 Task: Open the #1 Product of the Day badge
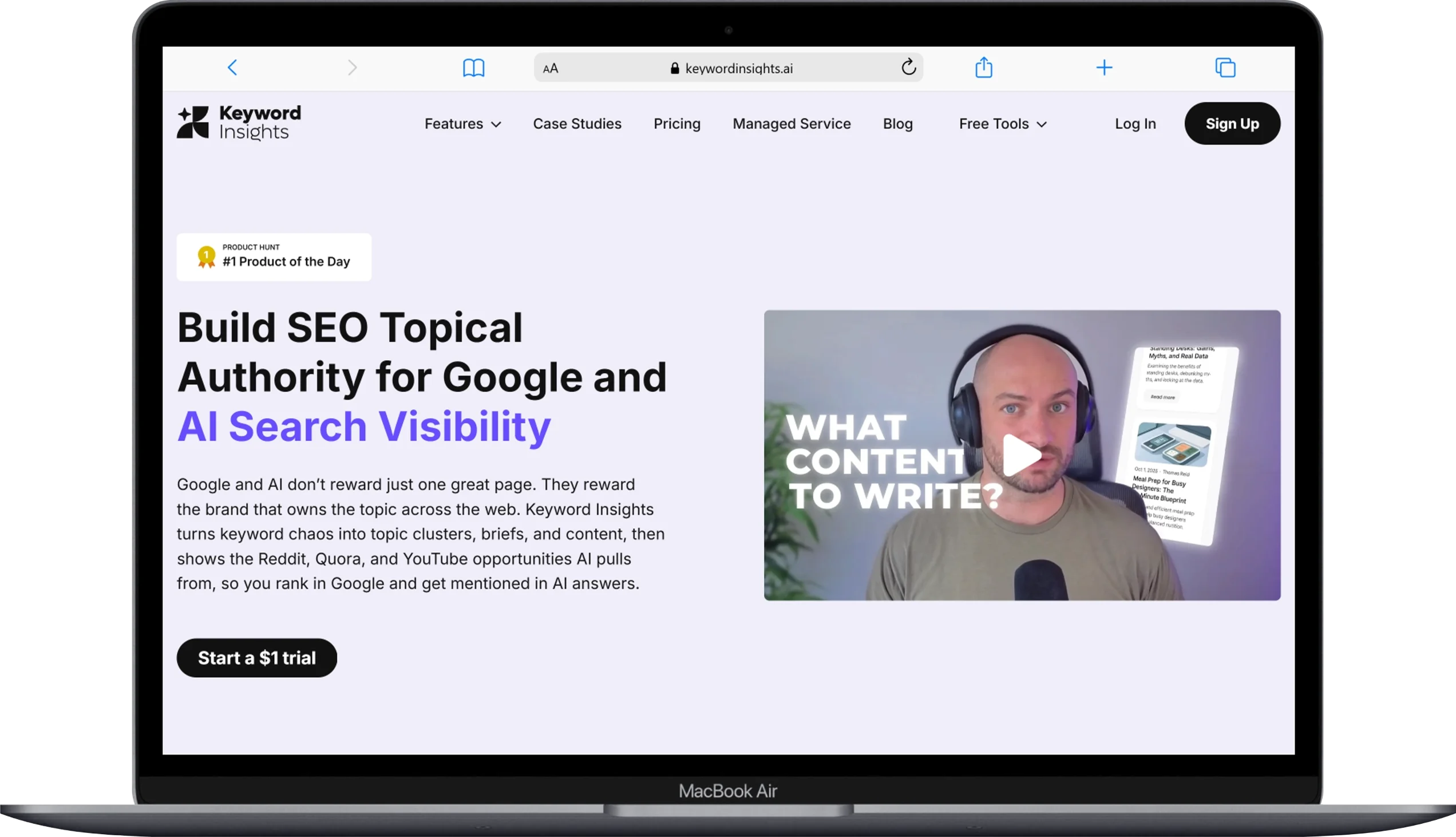[x=274, y=257]
